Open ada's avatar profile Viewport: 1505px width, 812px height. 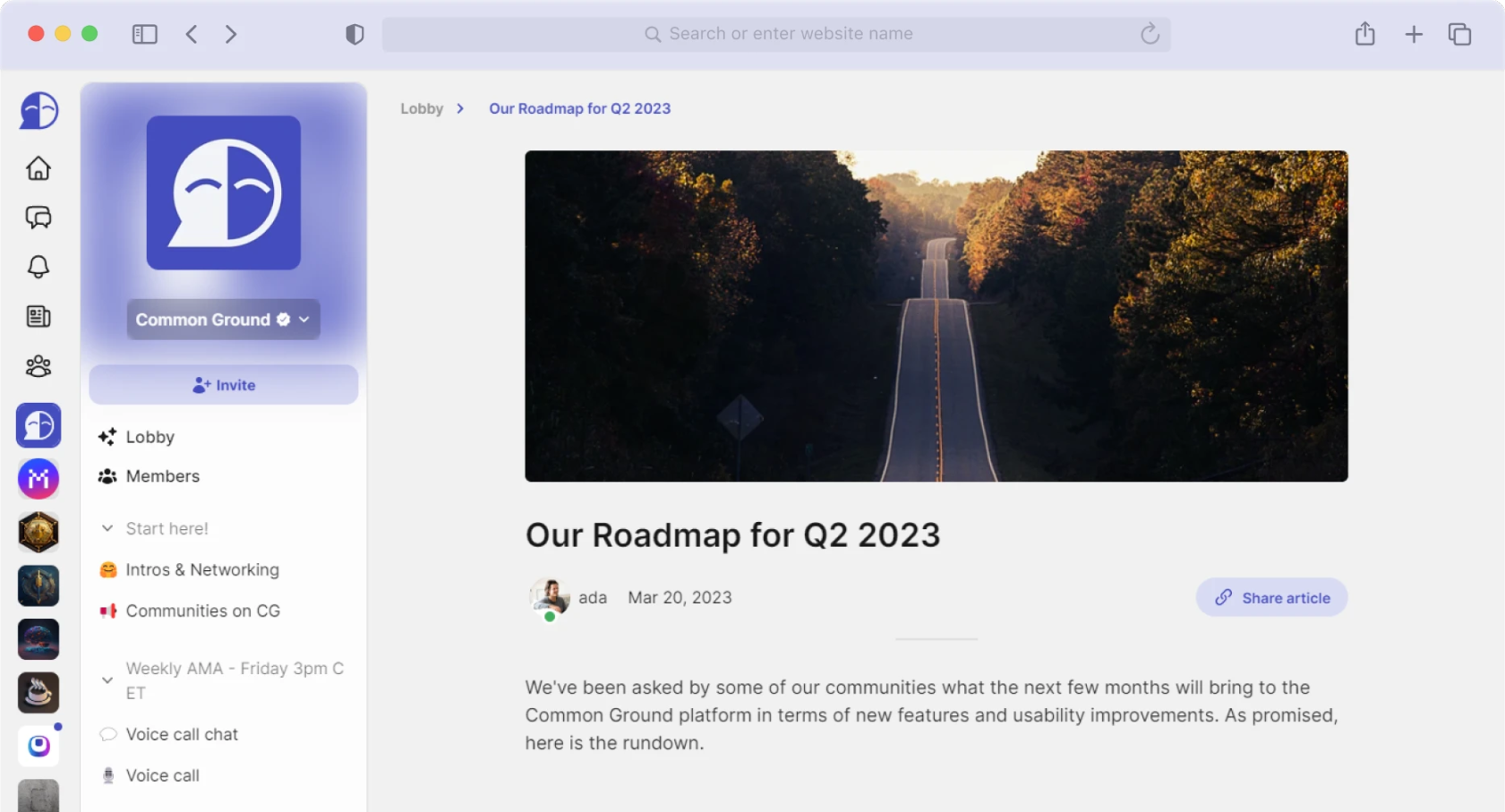550,597
